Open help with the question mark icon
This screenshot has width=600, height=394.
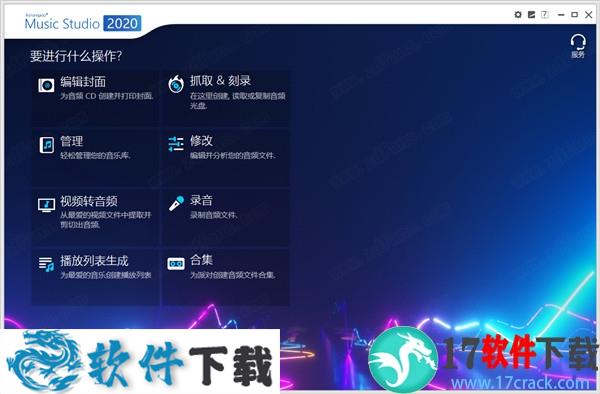click(x=545, y=15)
